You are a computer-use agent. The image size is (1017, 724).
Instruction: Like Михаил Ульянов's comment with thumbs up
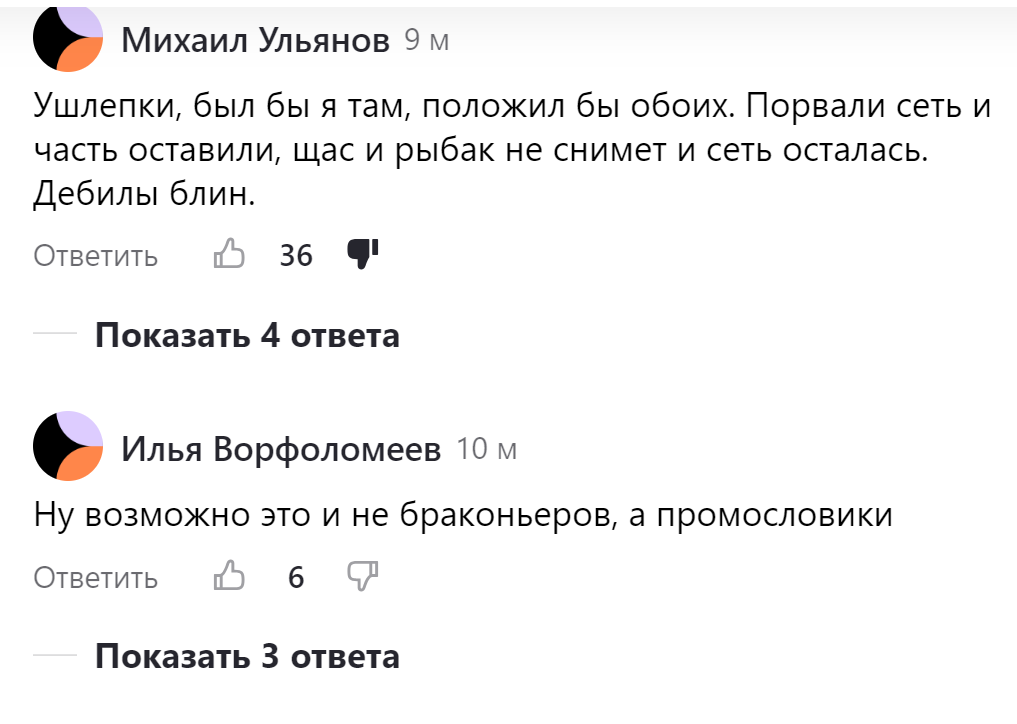230,255
